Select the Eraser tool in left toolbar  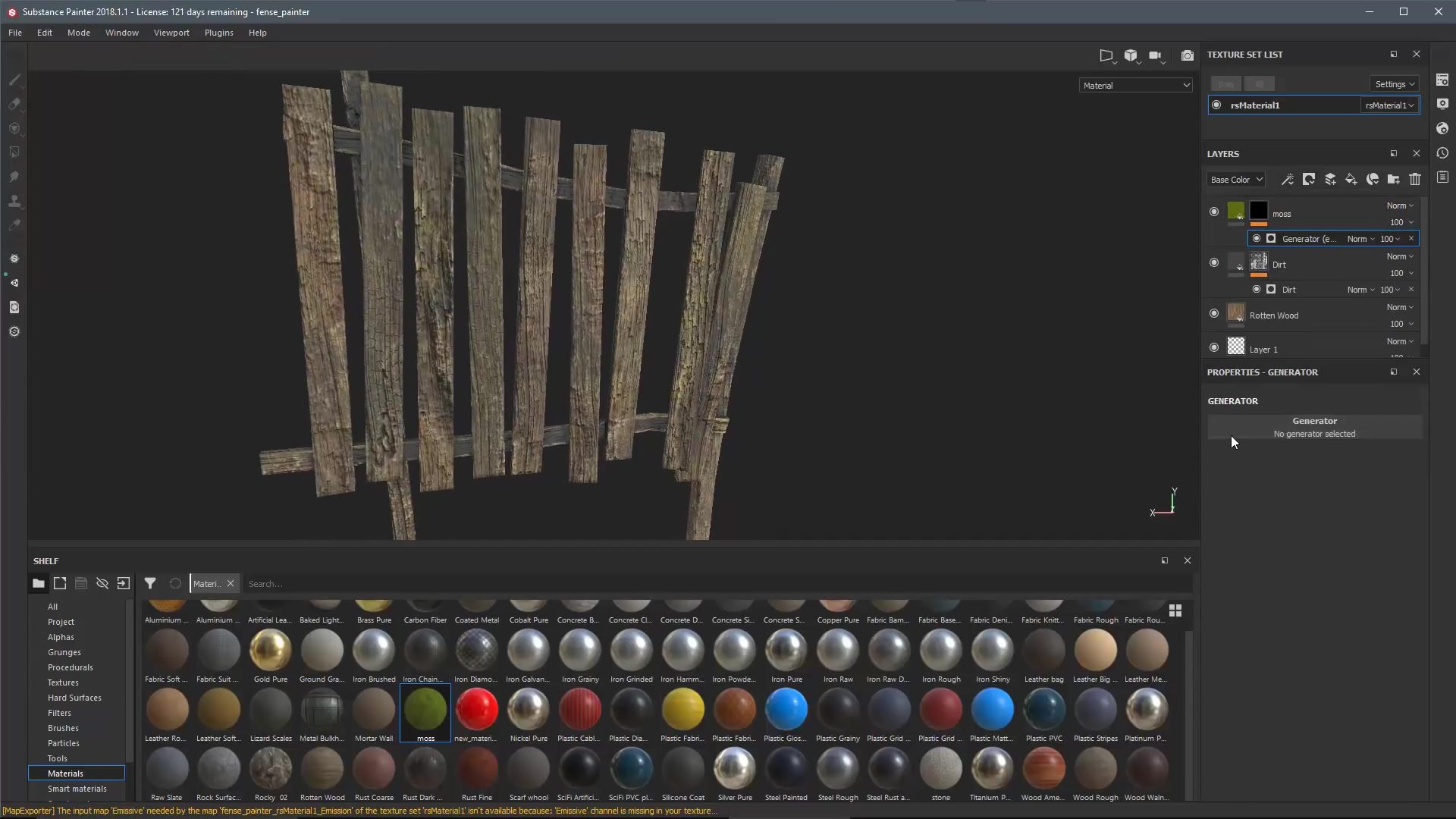(14, 104)
